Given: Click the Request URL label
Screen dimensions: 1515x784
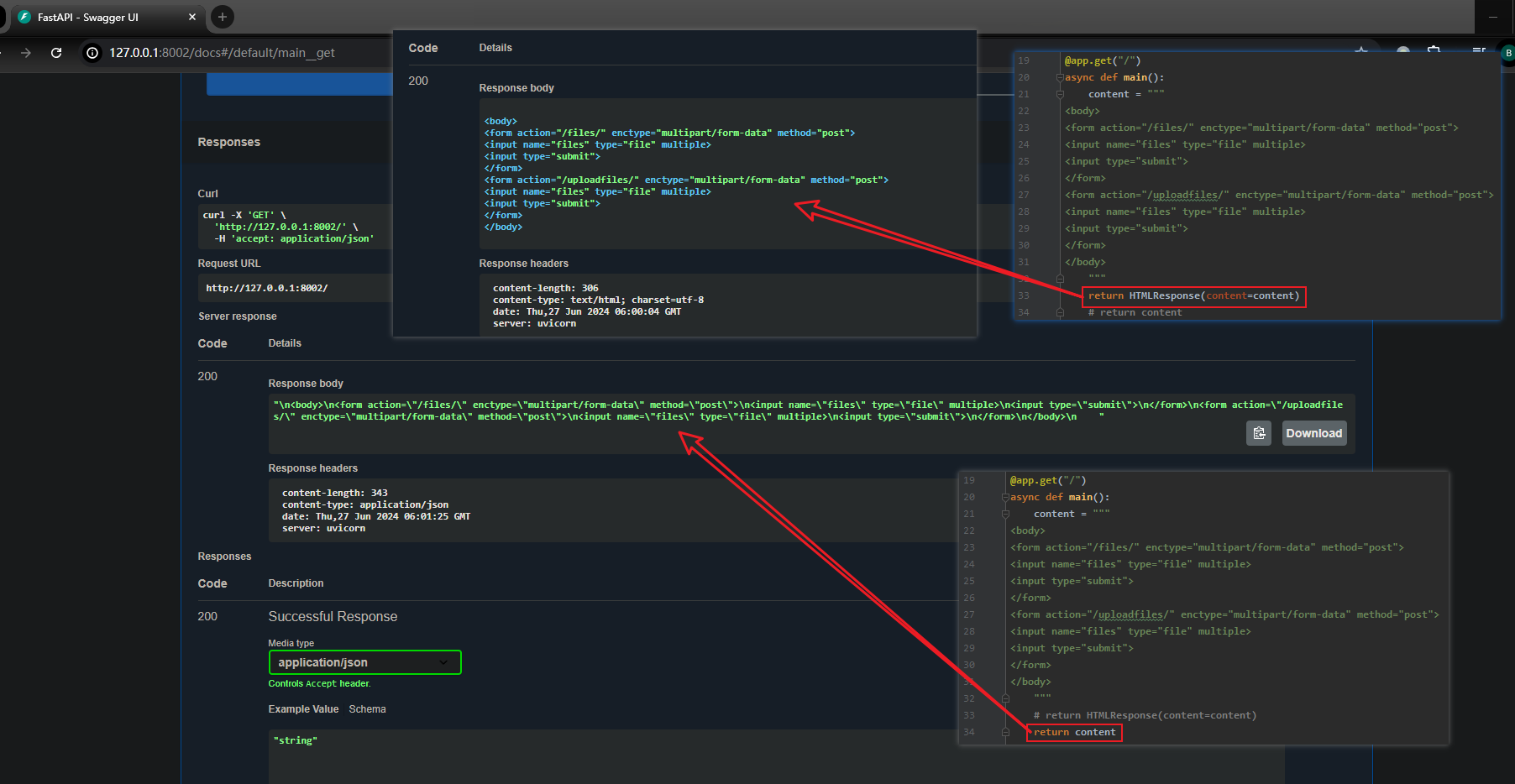Looking at the screenshot, I should coord(229,264).
